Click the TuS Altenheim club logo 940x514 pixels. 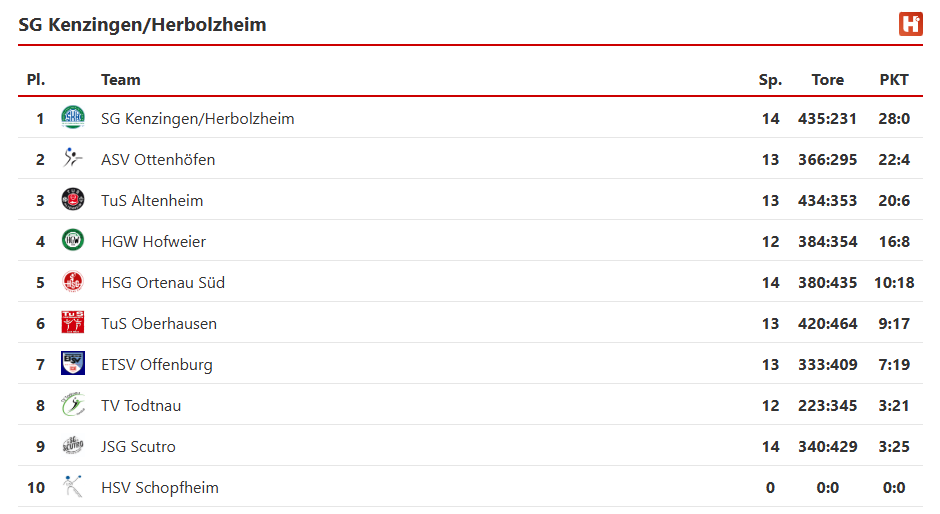(73, 200)
